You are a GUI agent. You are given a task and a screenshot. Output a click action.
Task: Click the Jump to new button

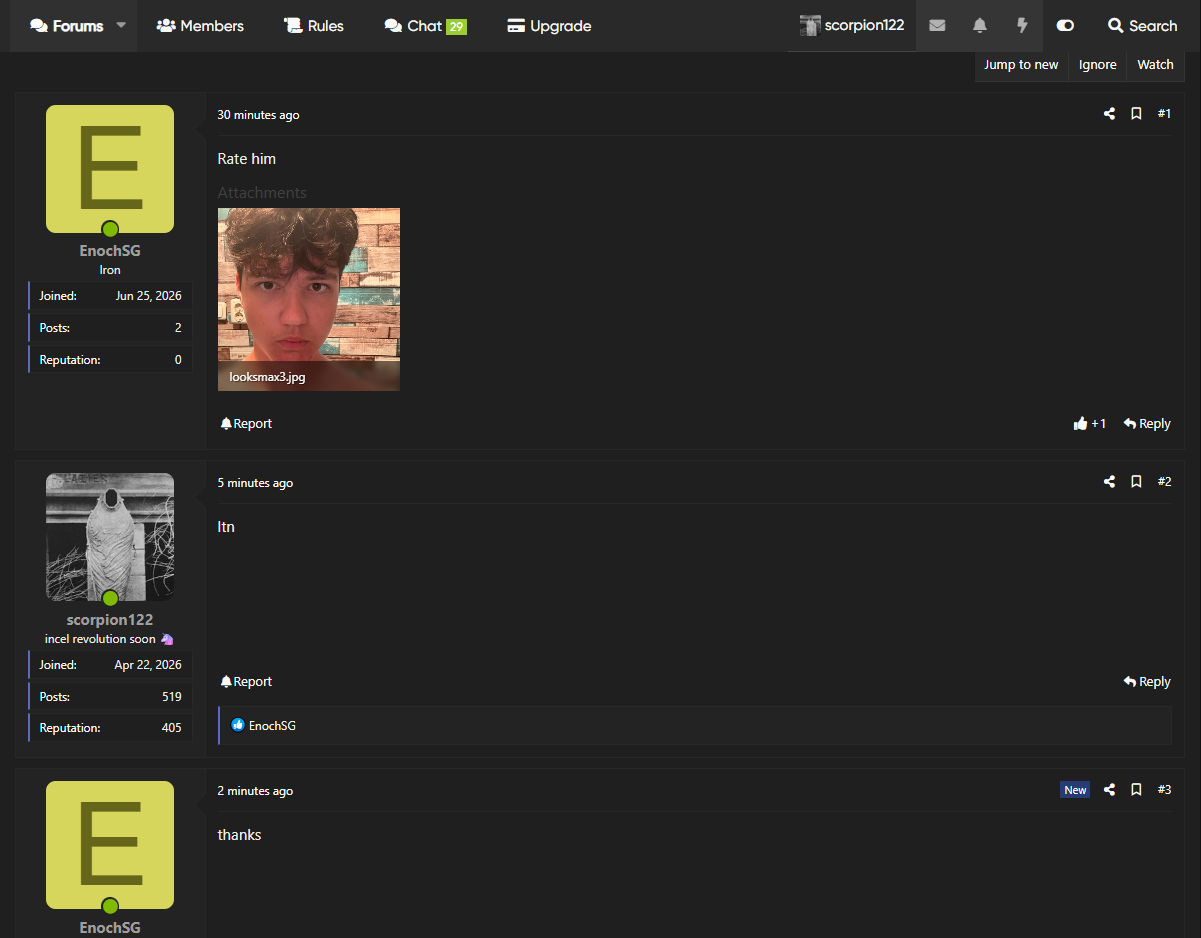(1021, 65)
